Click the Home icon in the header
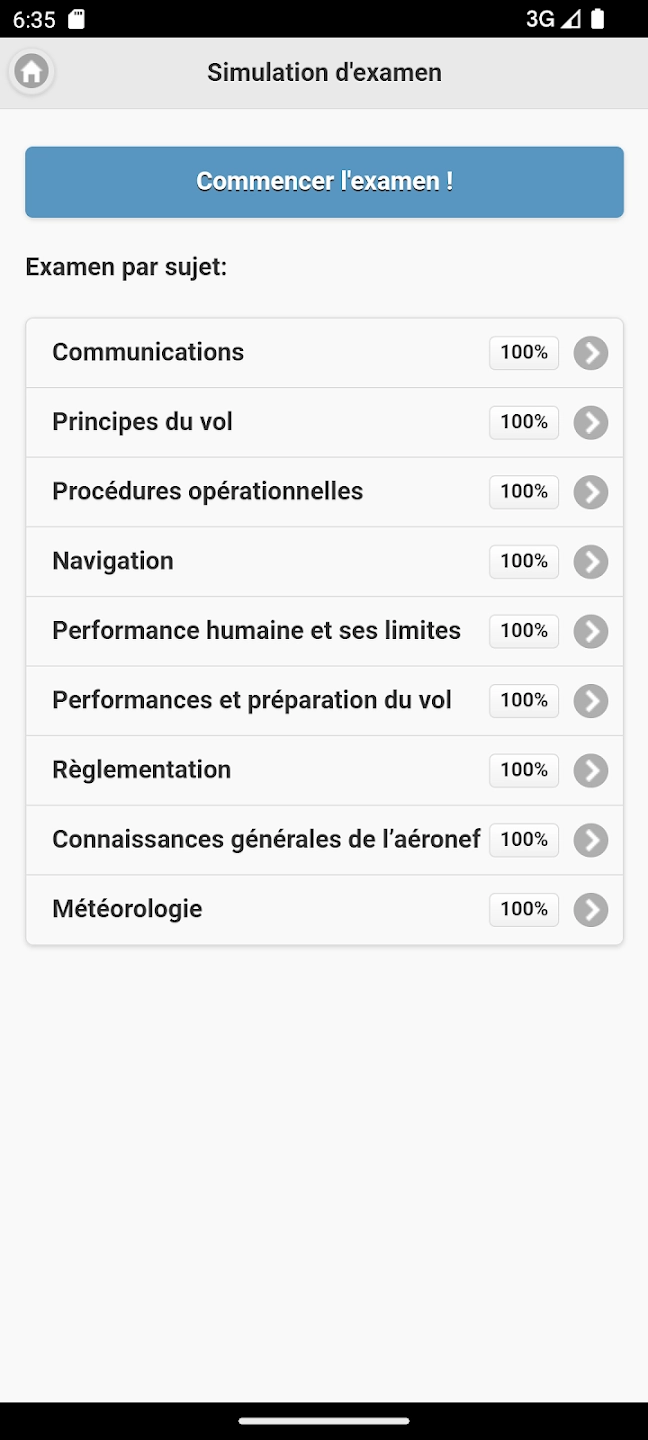Screen dimensions: 648x1440 [x=31, y=72]
